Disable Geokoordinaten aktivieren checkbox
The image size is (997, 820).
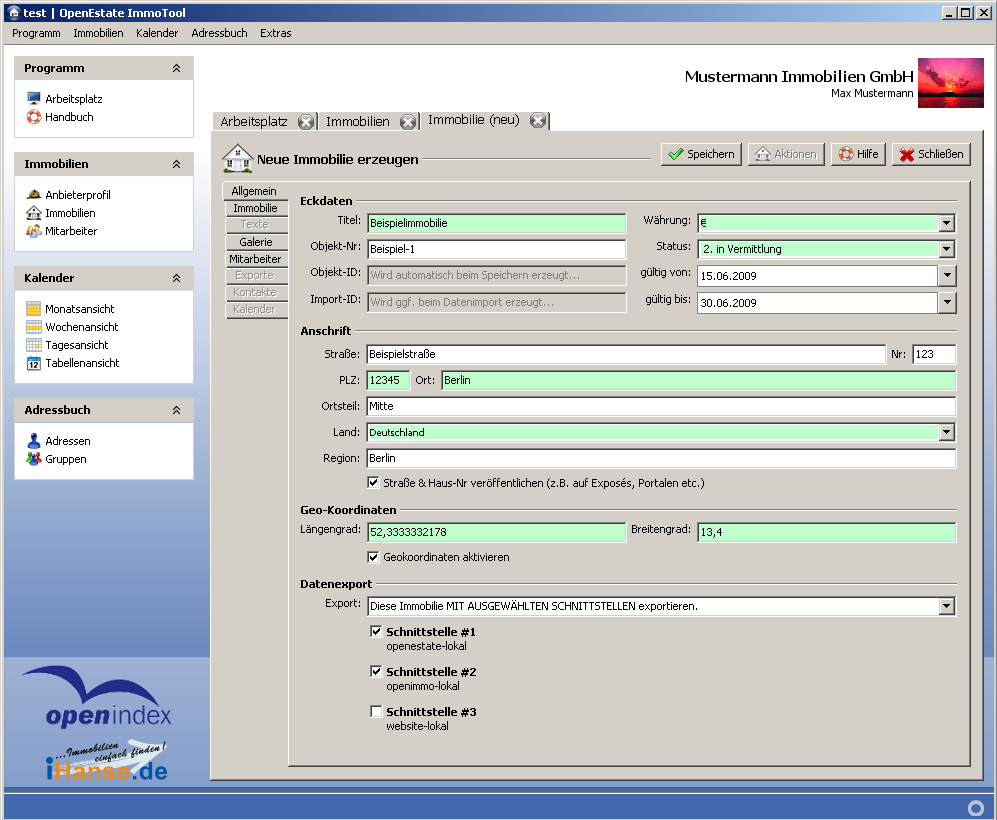point(374,557)
